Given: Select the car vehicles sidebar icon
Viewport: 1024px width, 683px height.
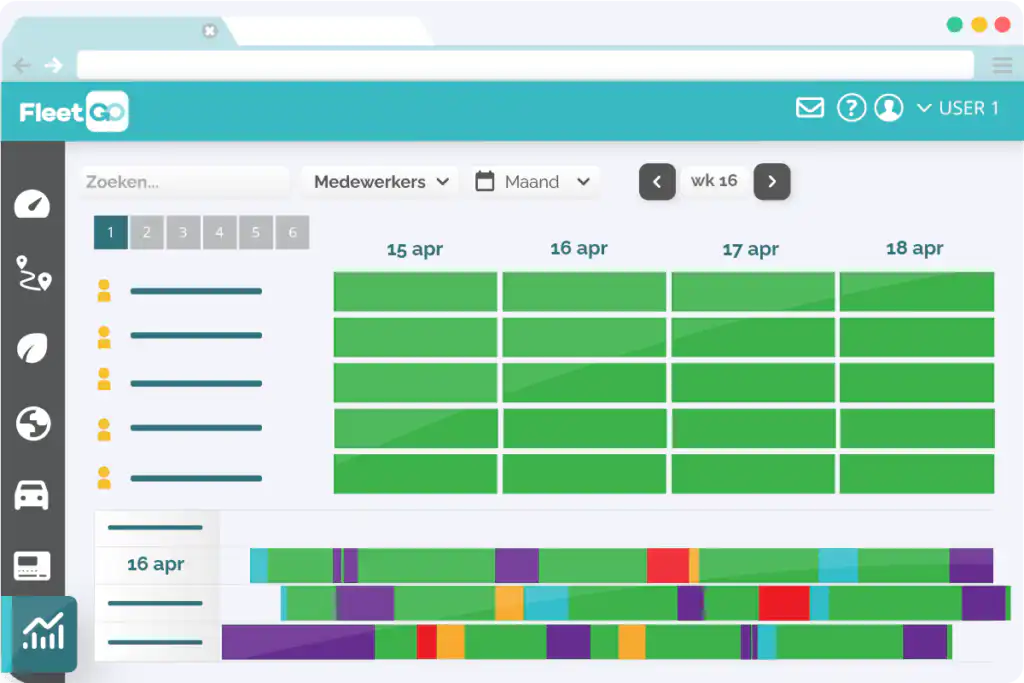Looking at the screenshot, I should (x=31, y=495).
